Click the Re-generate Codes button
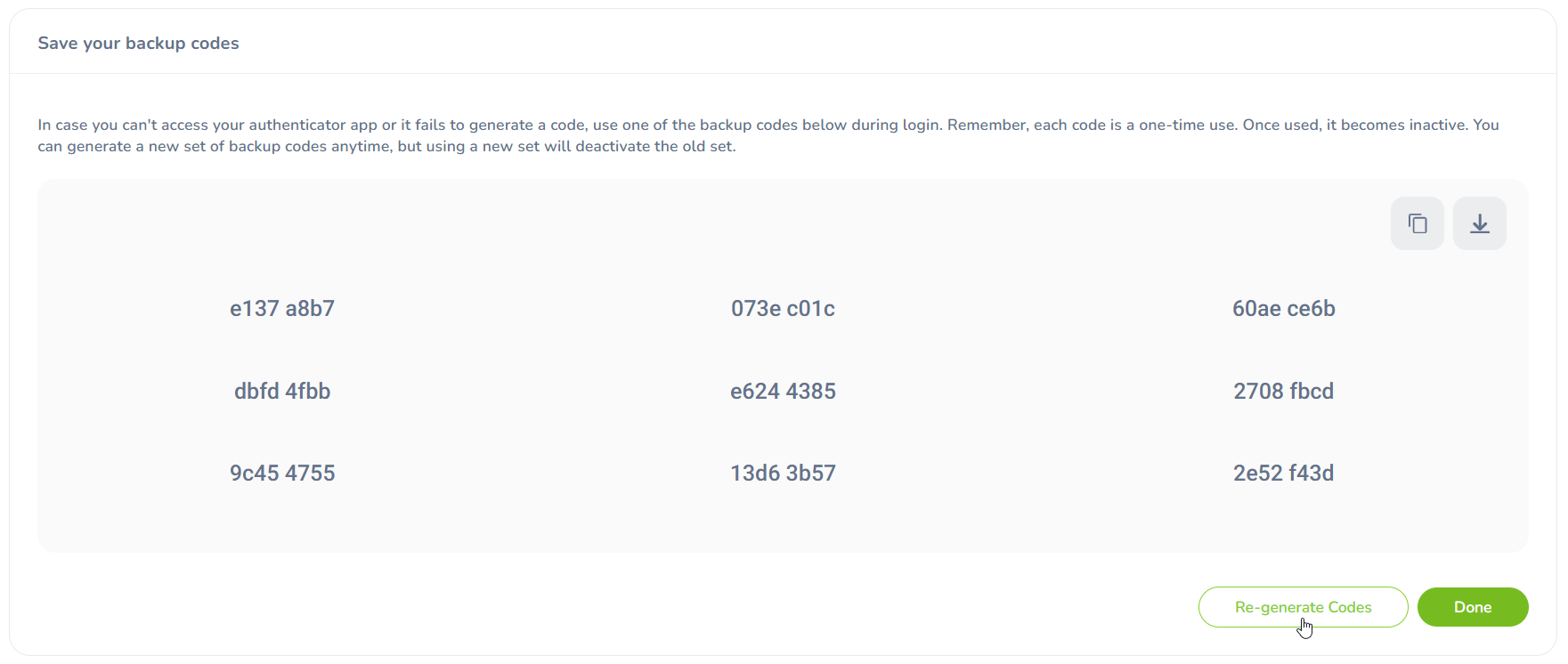The image size is (1568, 664). [1302, 607]
